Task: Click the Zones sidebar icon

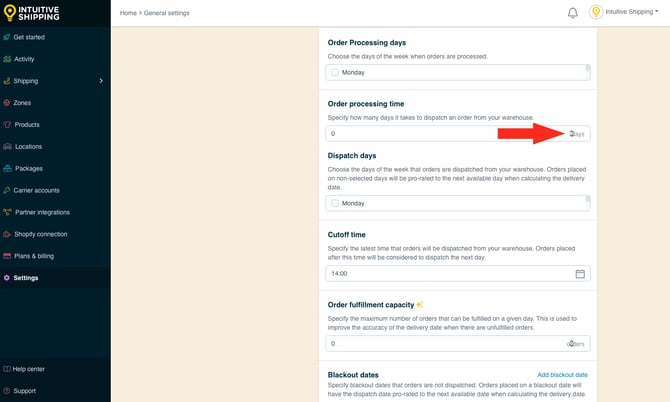Action: [6, 103]
